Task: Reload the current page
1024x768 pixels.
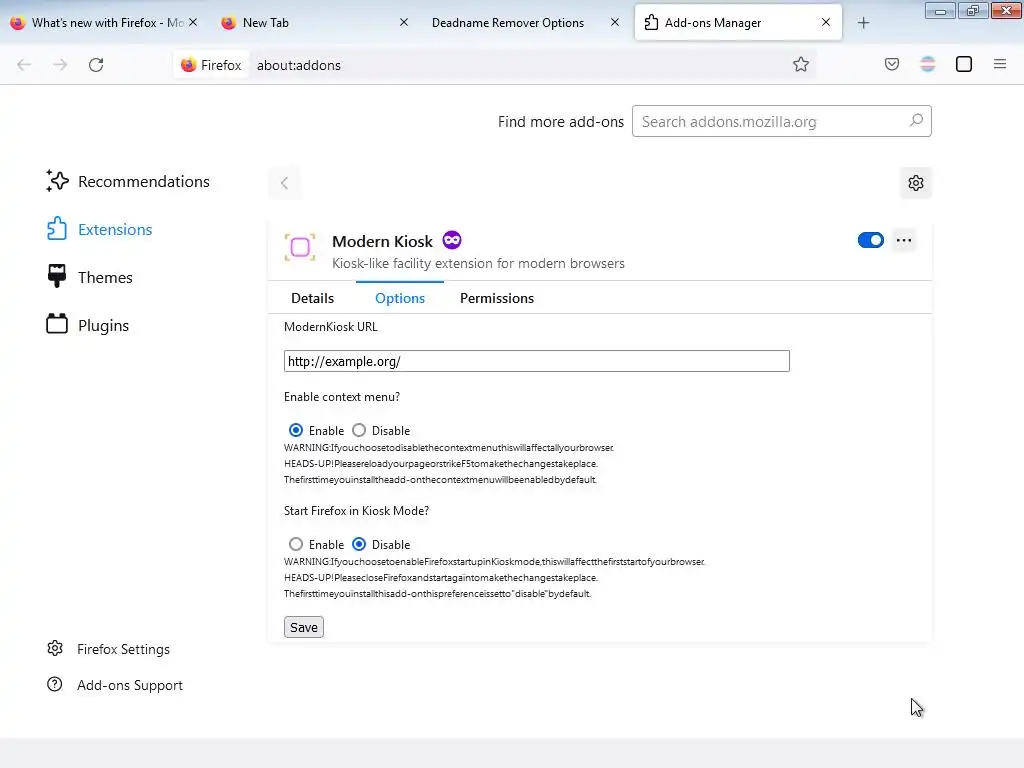Action: tap(96, 65)
